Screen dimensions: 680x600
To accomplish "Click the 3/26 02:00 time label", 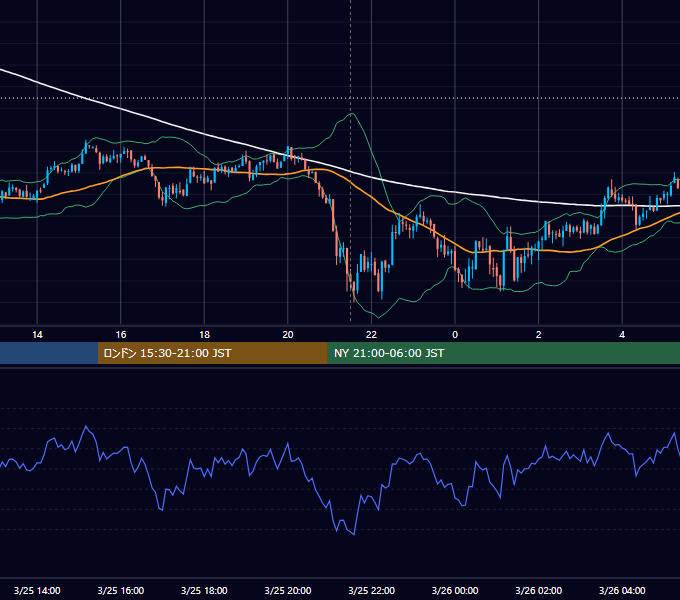I will coord(539,590).
